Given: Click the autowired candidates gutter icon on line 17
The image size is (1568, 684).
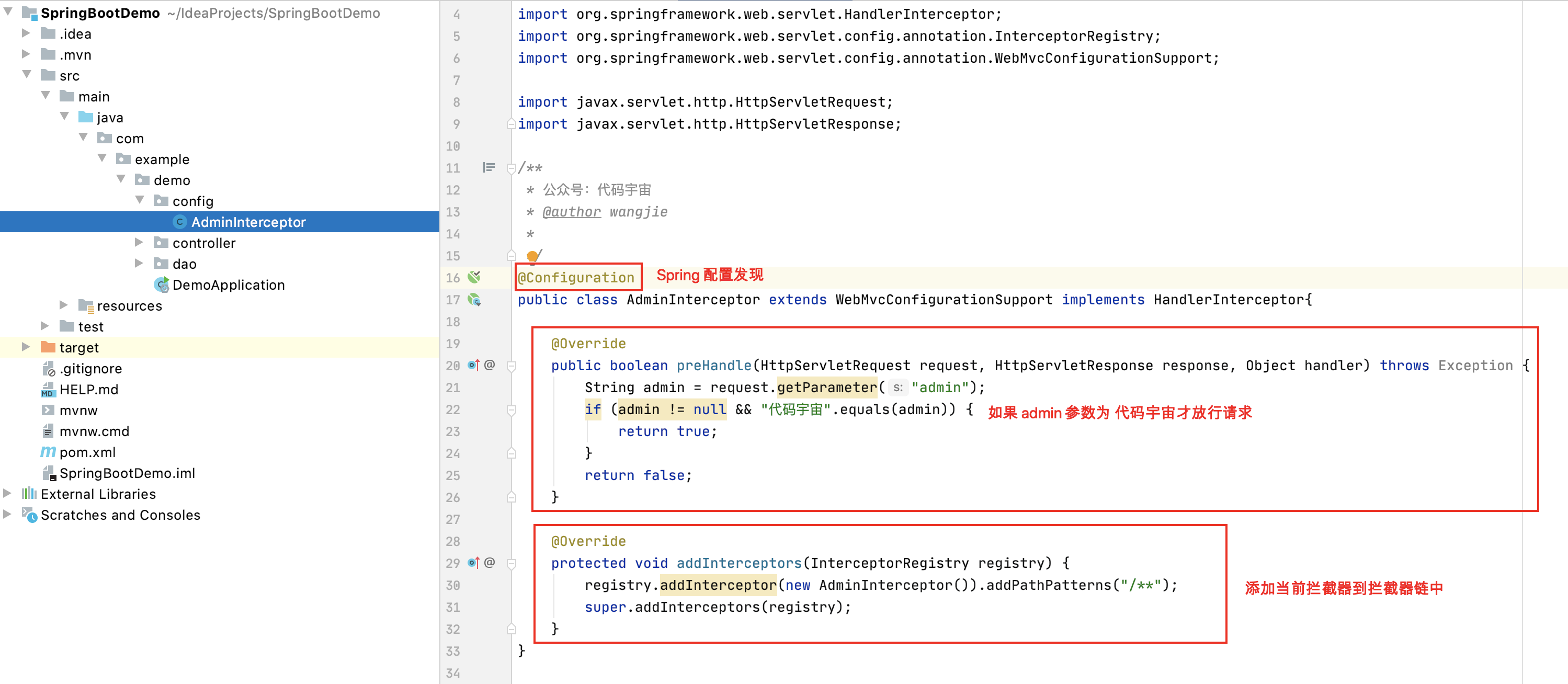Looking at the screenshot, I should (473, 300).
